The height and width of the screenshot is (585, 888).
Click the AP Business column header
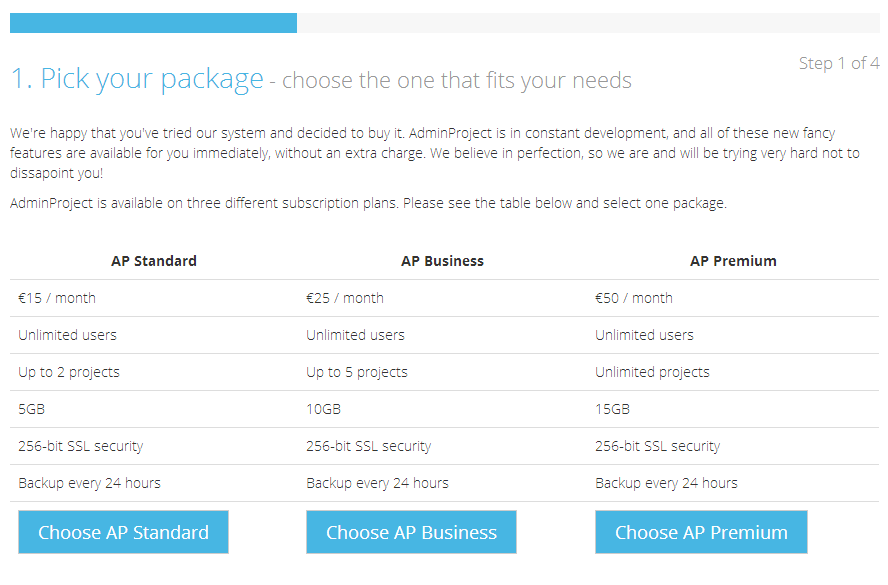click(x=442, y=261)
